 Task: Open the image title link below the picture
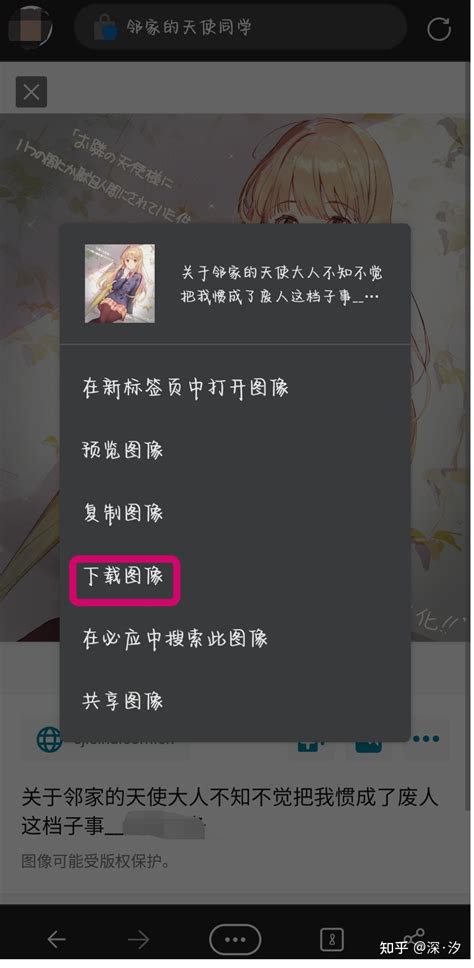coord(230,812)
